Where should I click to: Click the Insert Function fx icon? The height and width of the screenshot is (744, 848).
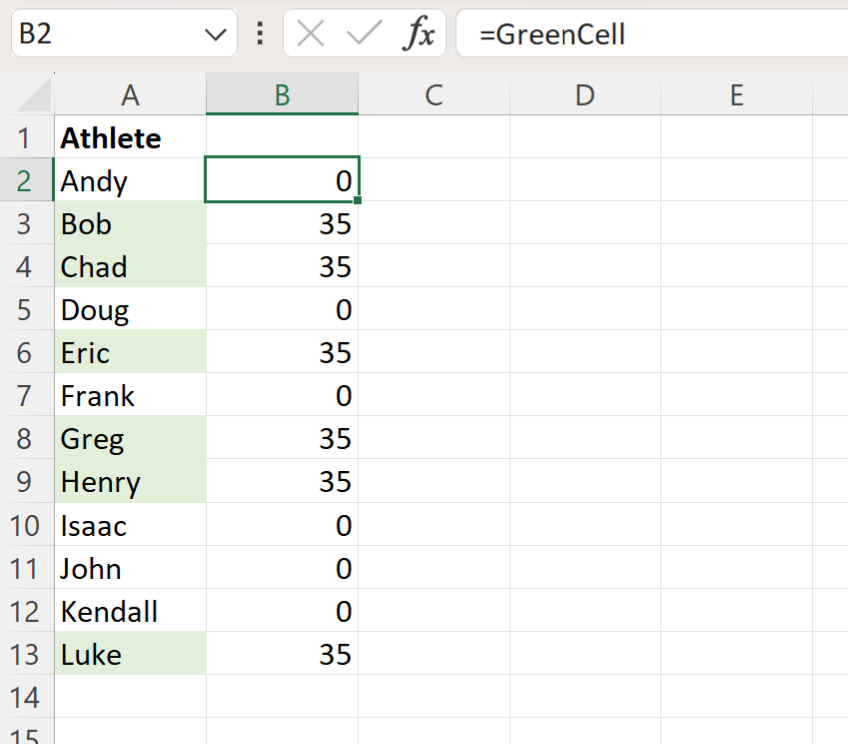tap(419, 33)
